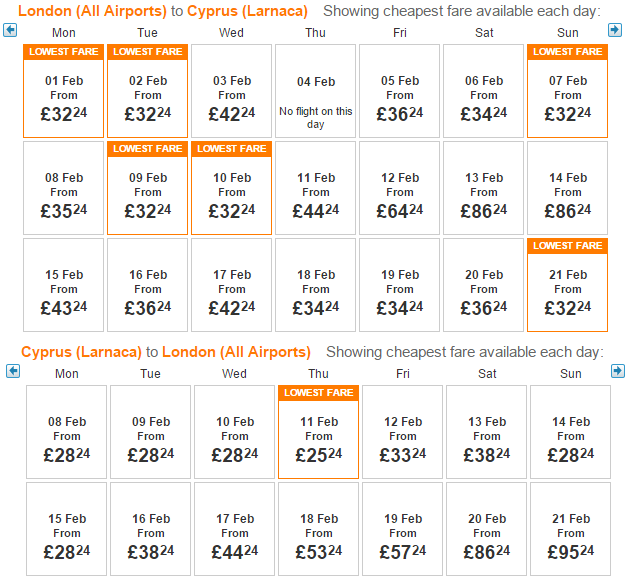Click previous week arrow for outbound flights
This screenshot has width=626, height=579.
coord(10,30)
